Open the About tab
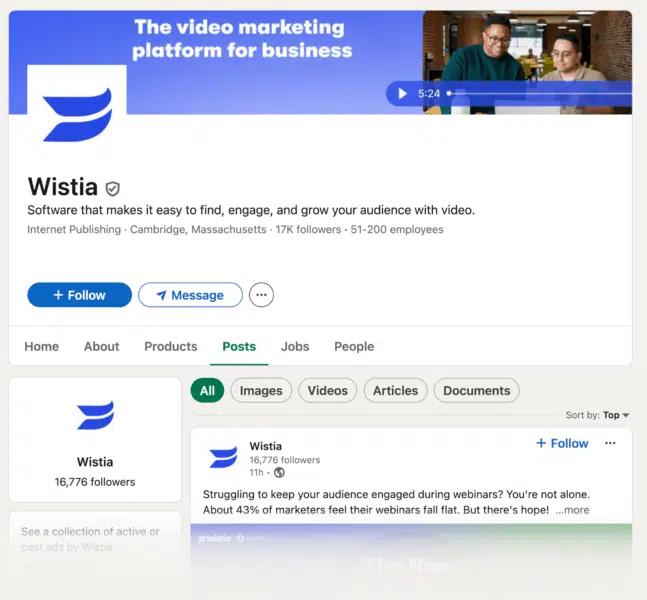Screen dimensions: 647x600 102,346
